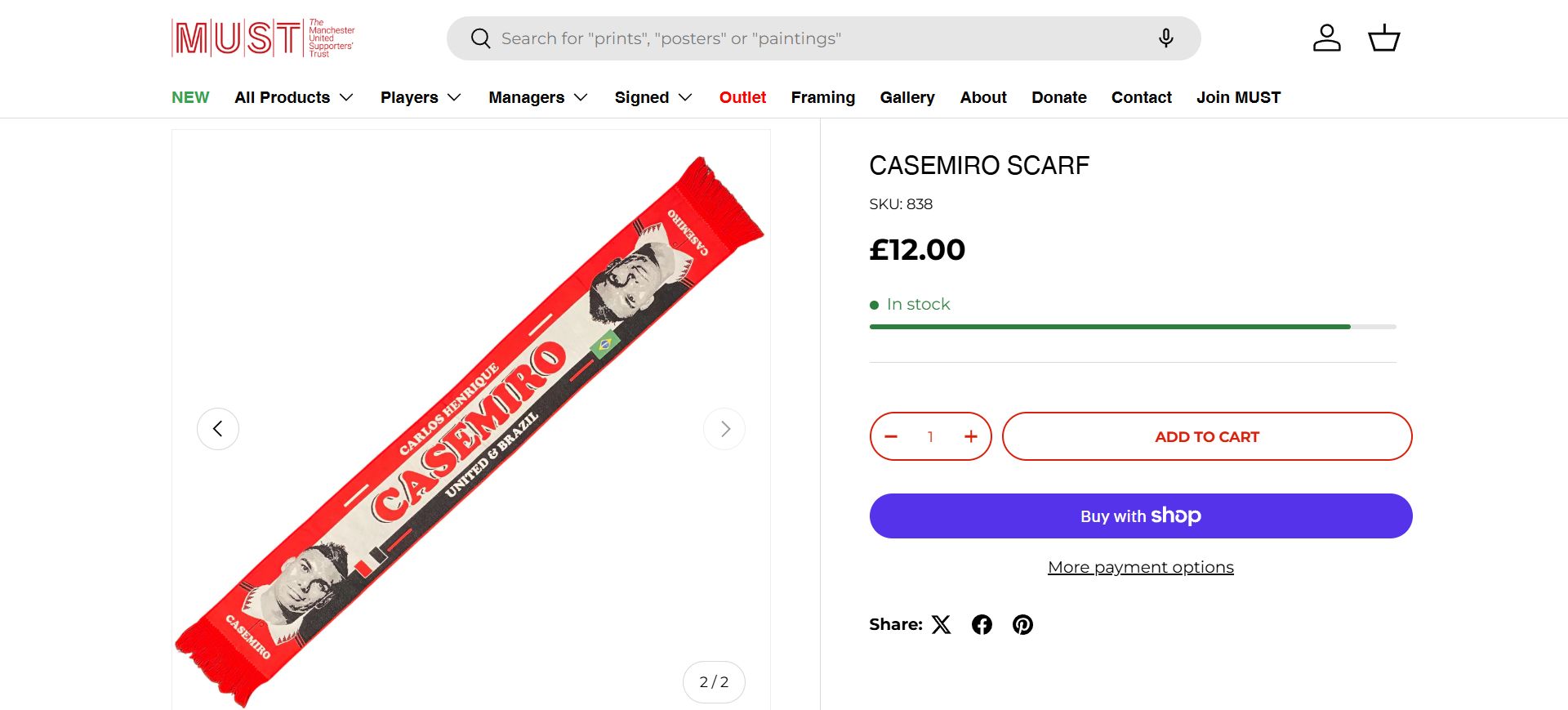Increase quantity with plus button
The height and width of the screenshot is (710, 1568).
[970, 437]
